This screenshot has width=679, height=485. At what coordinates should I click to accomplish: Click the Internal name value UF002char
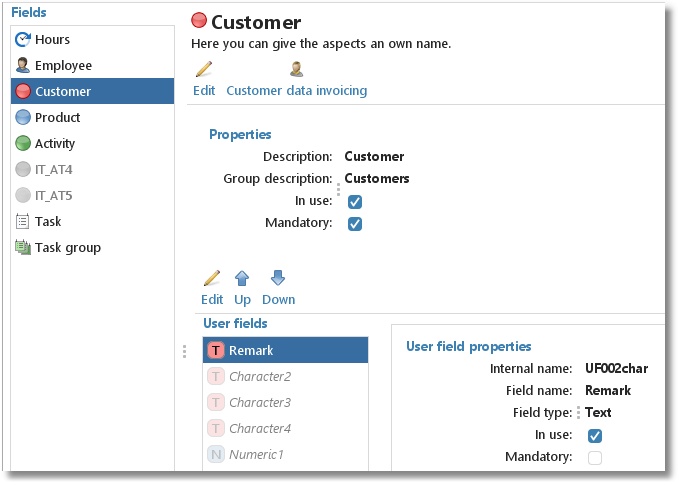[617, 369]
